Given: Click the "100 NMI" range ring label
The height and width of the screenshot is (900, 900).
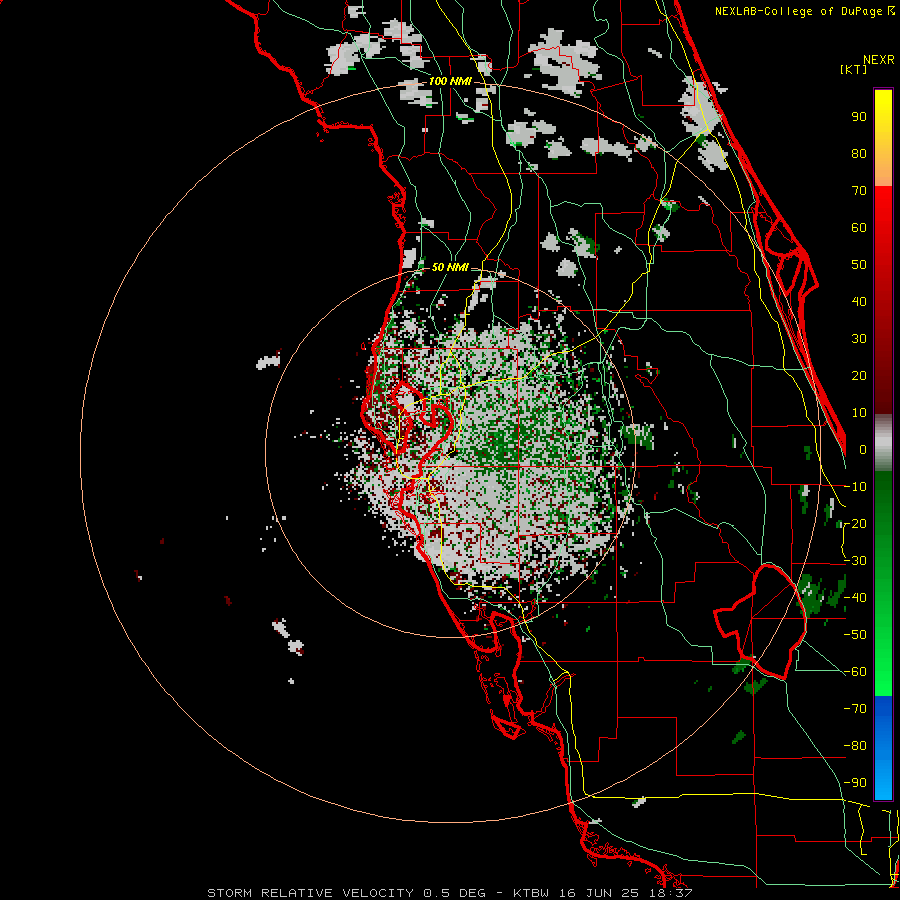Looking at the screenshot, I should (450, 82).
